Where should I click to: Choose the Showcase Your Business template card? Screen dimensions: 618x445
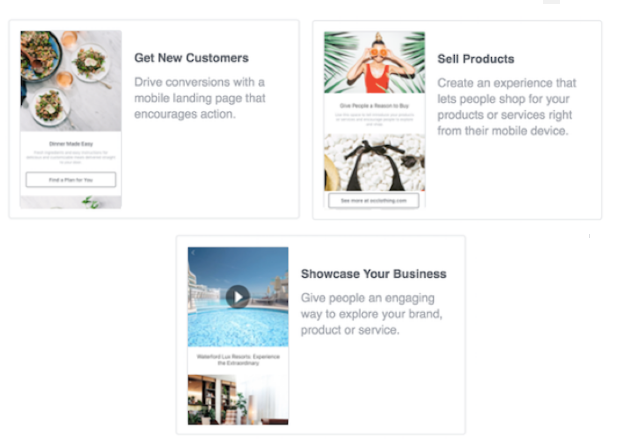click(321, 335)
